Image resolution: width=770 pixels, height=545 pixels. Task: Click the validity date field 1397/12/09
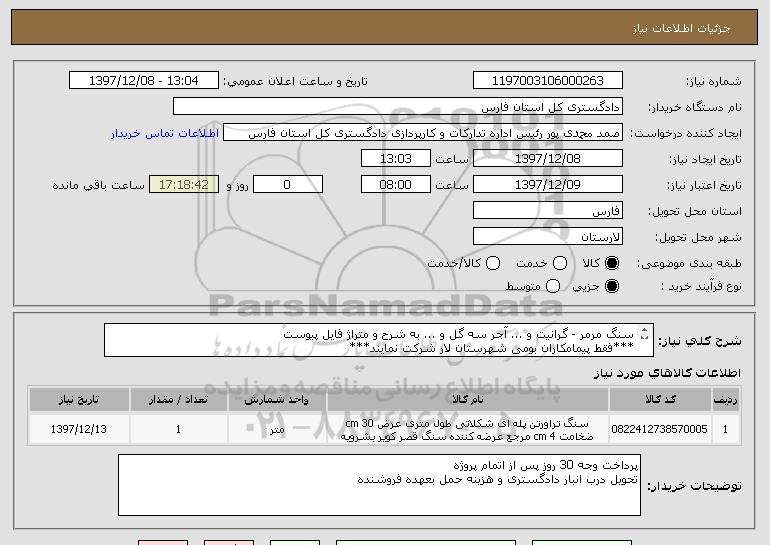pos(548,185)
